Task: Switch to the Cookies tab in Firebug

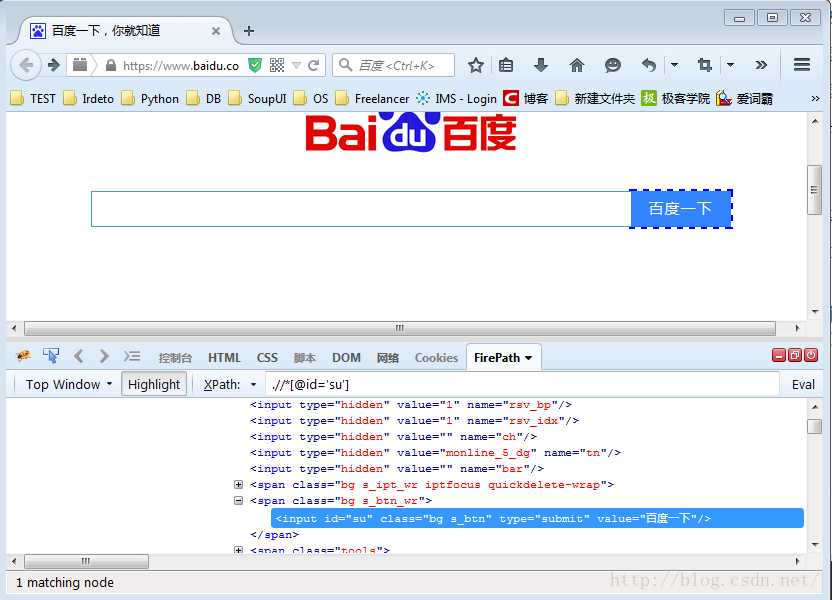Action: 436,358
